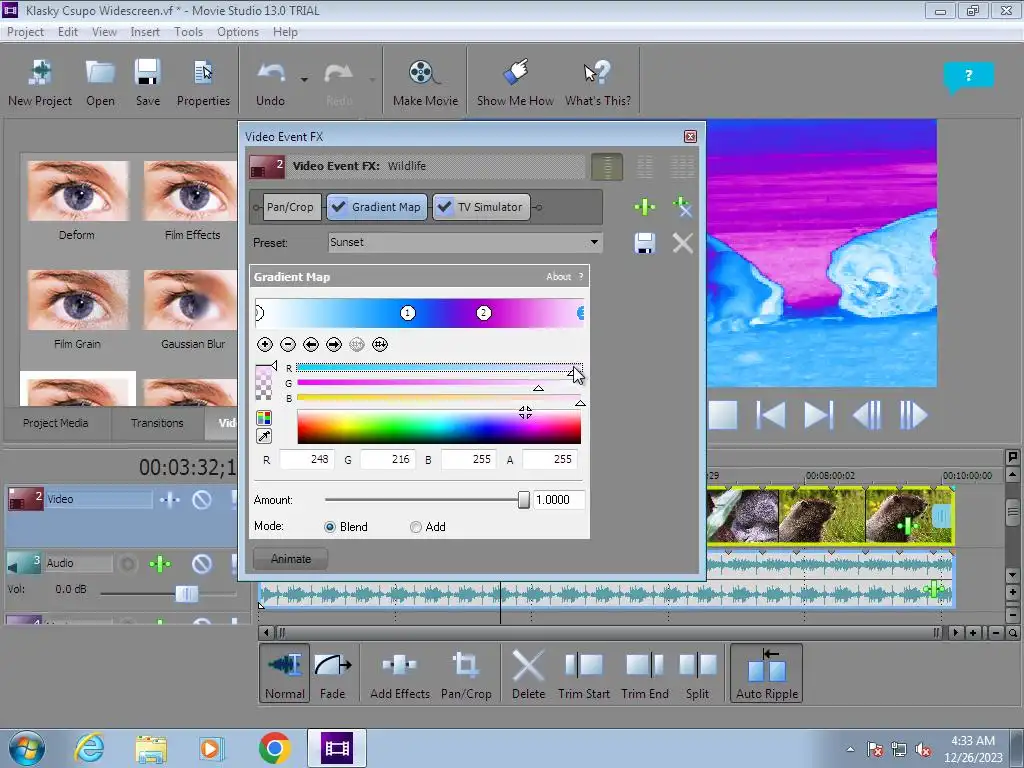Open Google Chrome from the taskbar
The height and width of the screenshot is (768, 1024).
point(274,748)
